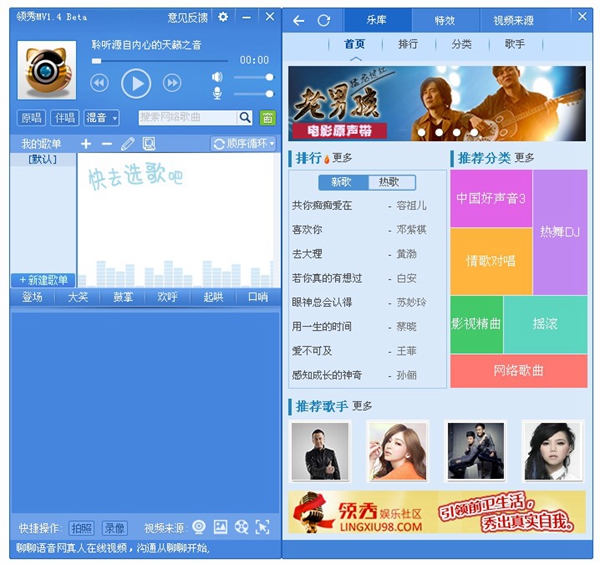Screen dimensions: 600x565
Task: Go back to the previous track
Action: (100, 83)
